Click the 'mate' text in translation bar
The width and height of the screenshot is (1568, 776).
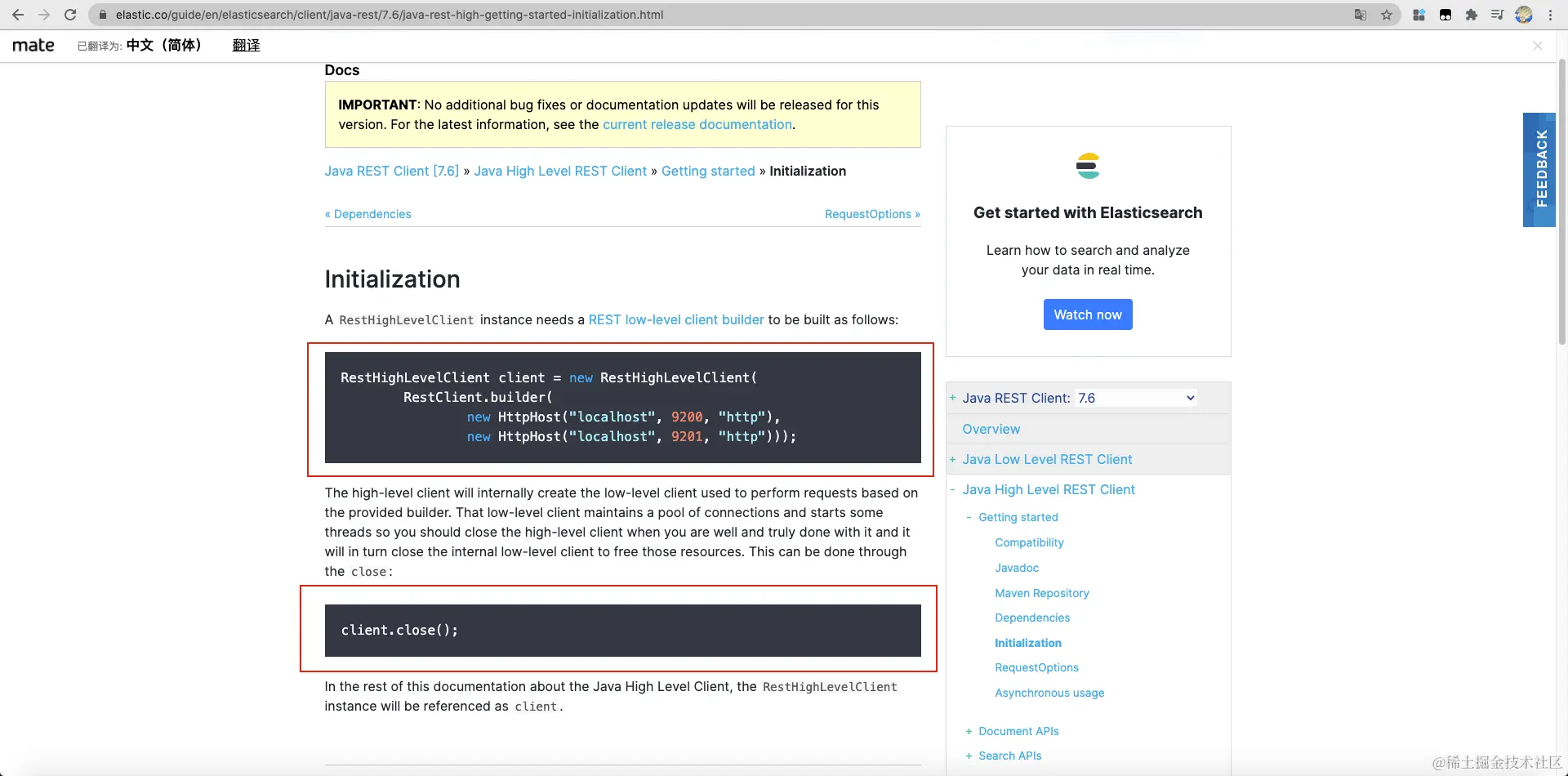coord(33,45)
